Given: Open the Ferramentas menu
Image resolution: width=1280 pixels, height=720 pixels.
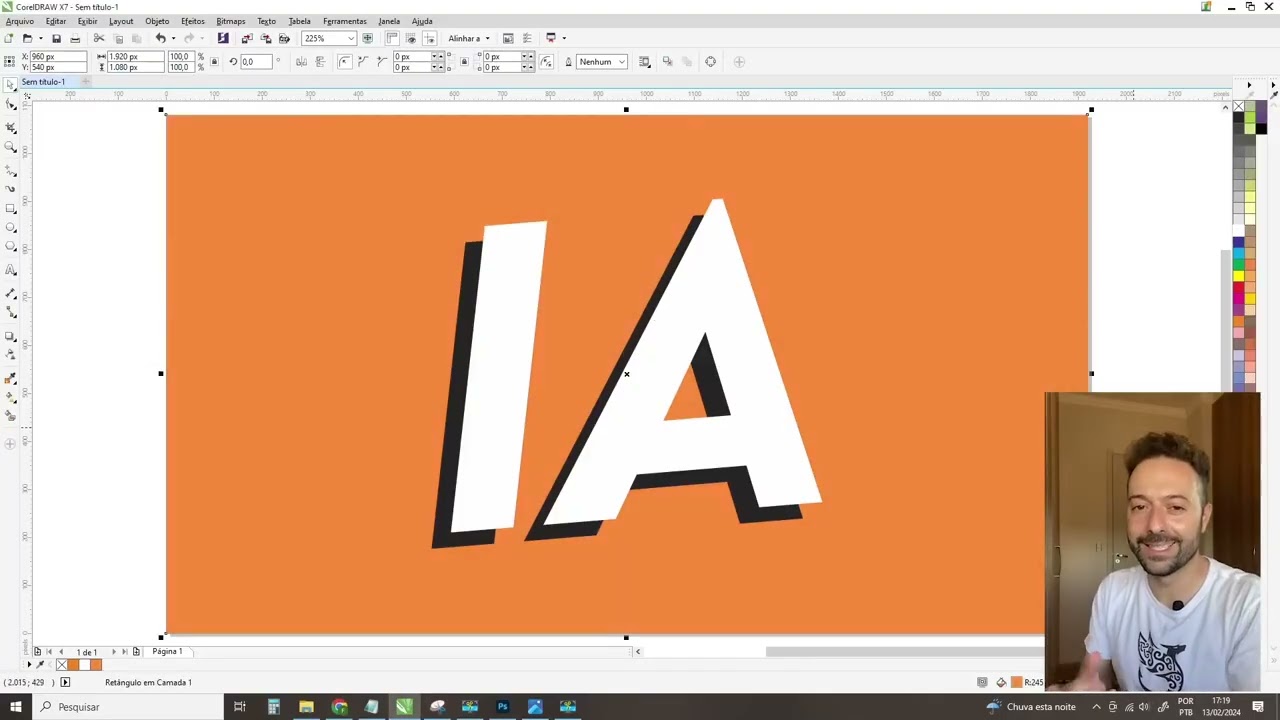Looking at the screenshot, I should pos(345,21).
